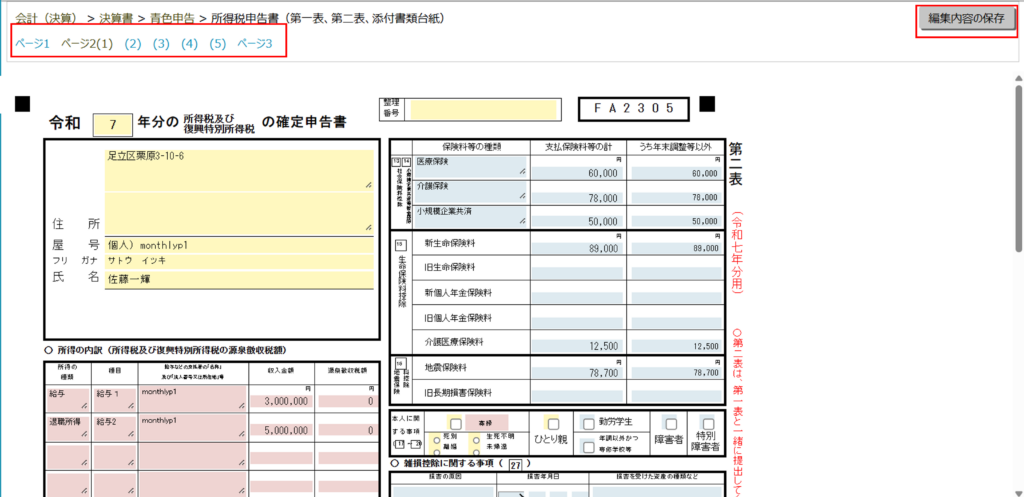Image resolution: width=1024 pixels, height=497 pixels.
Task: Check the ひとり親 checkbox
Action: tap(551, 424)
